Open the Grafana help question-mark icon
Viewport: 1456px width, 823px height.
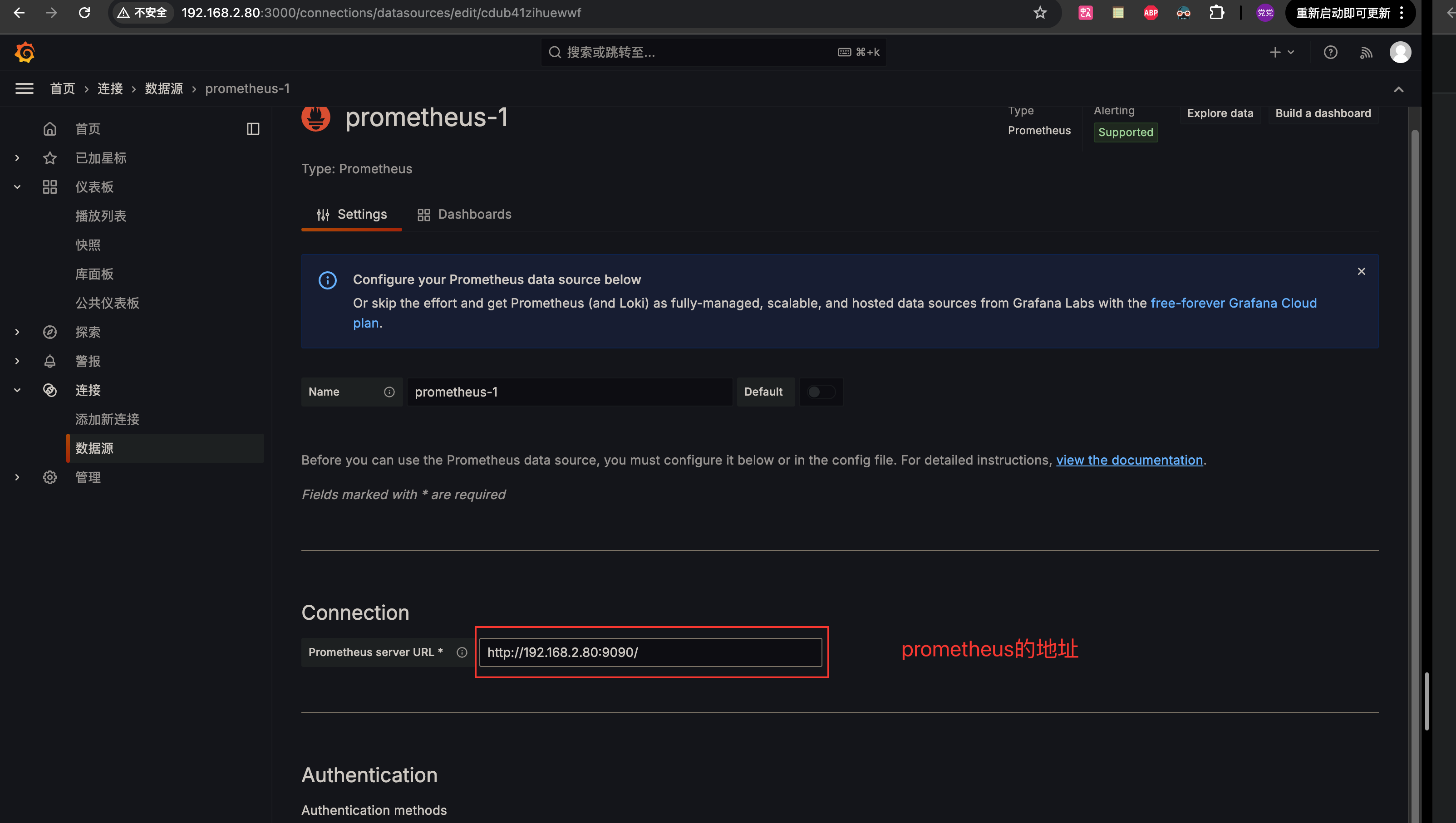pos(1330,52)
